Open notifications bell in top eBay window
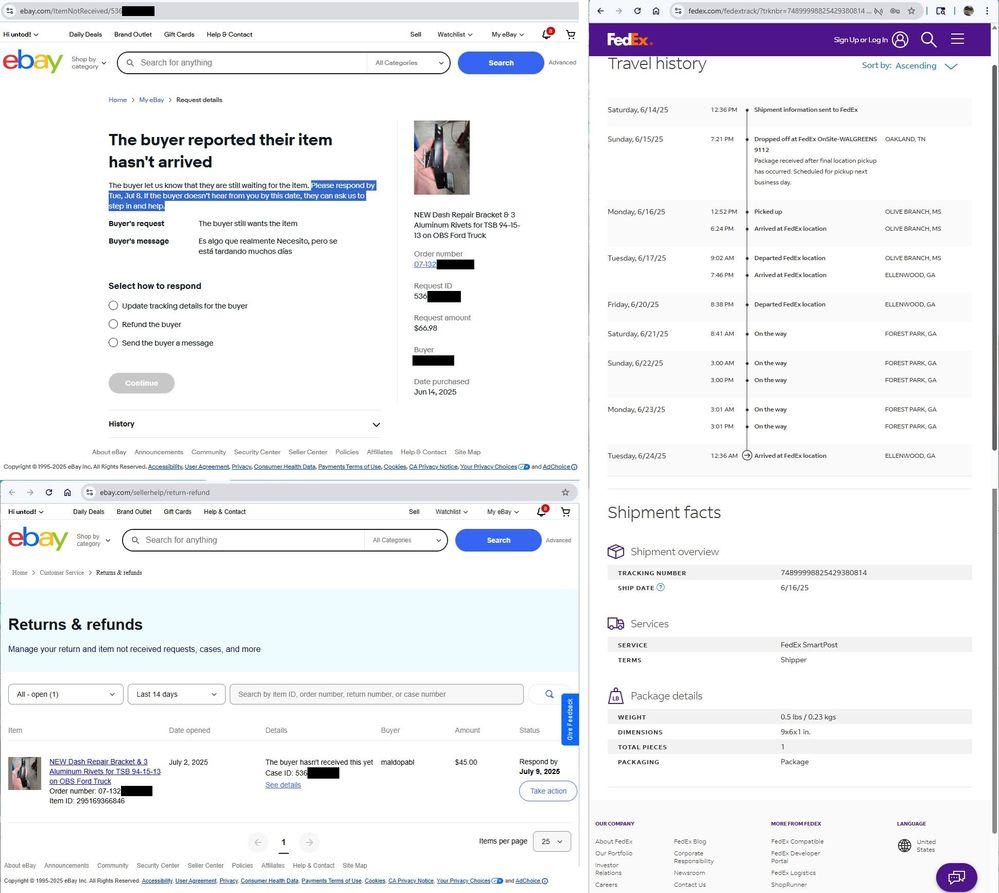The image size is (999, 893). tap(547, 34)
